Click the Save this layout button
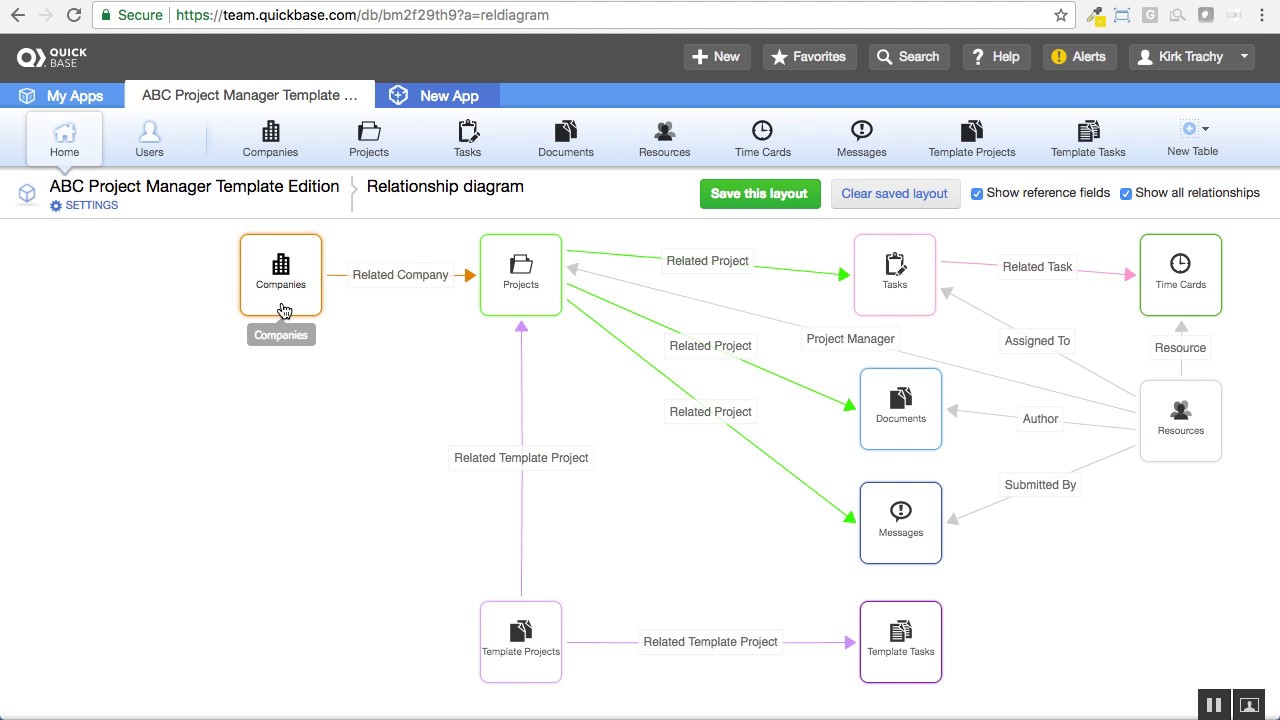 pyautogui.click(x=760, y=193)
